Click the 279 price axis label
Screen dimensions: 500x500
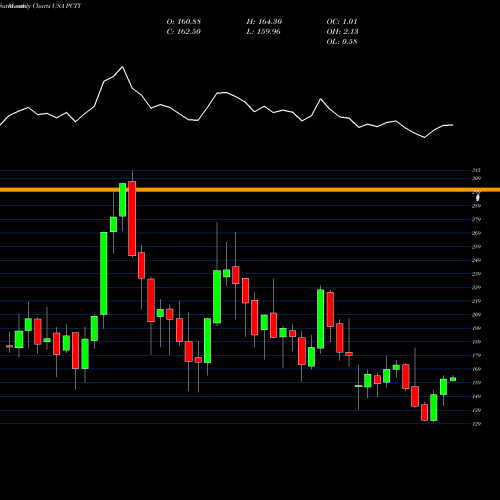[x=476, y=220]
